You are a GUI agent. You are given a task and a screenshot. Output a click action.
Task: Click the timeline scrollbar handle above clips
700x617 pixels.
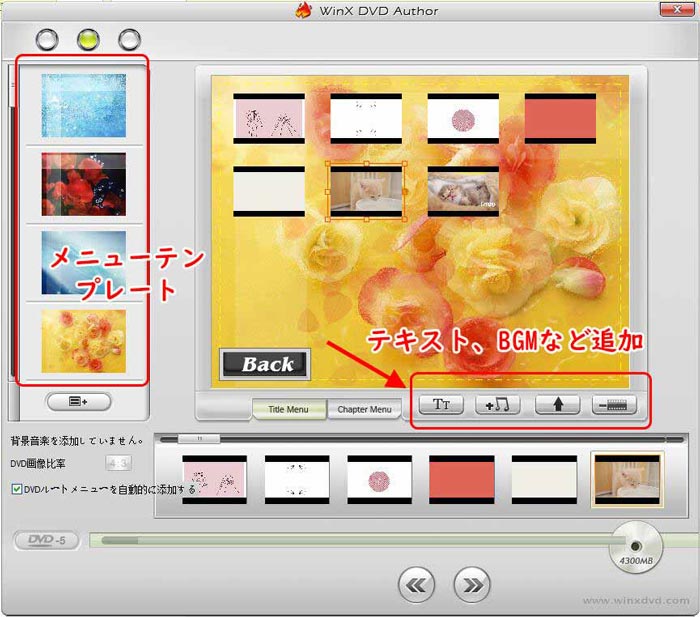click(199, 439)
